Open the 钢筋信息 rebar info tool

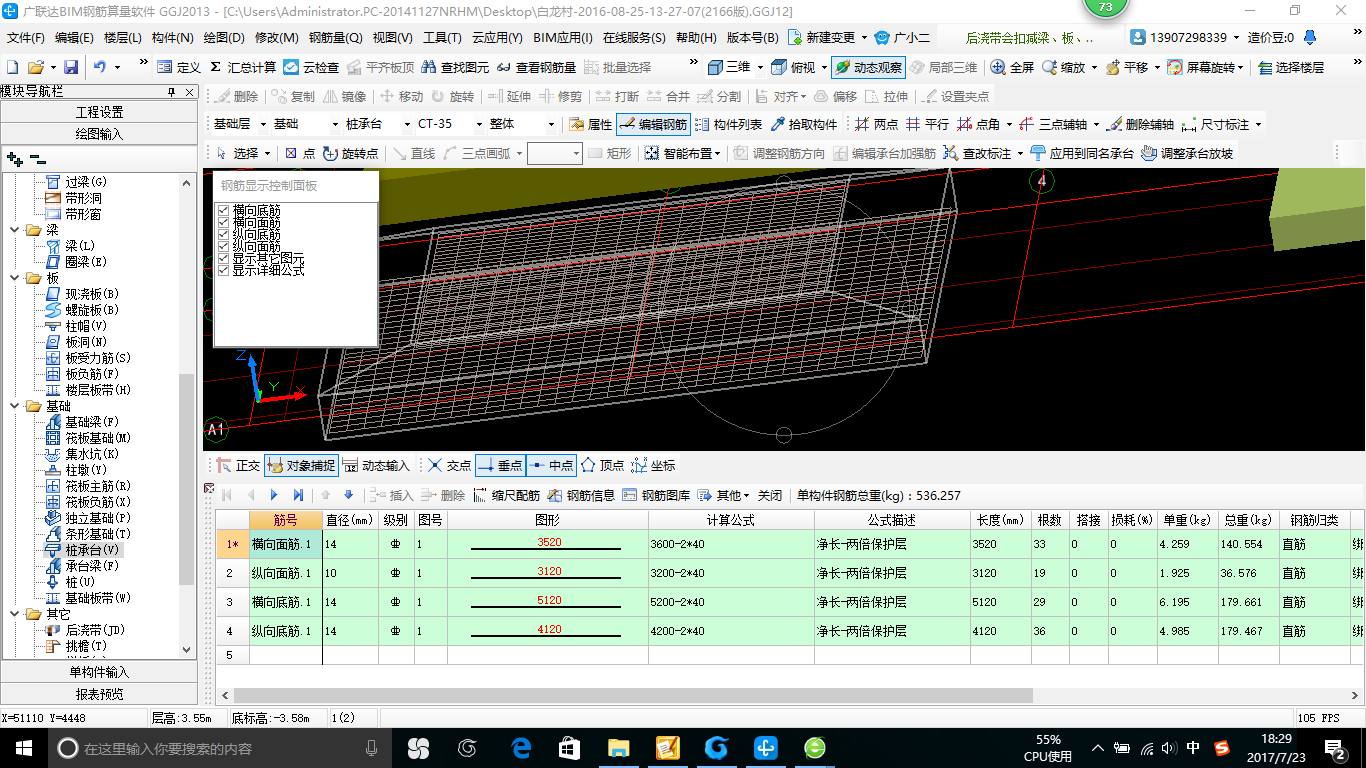[582, 495]
